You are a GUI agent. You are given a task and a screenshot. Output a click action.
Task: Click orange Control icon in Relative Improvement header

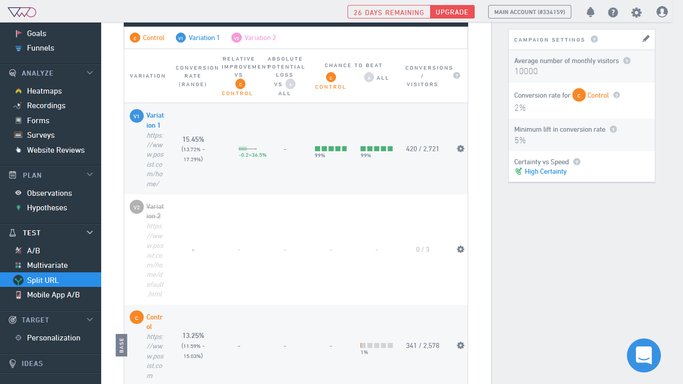pos(240,84)
